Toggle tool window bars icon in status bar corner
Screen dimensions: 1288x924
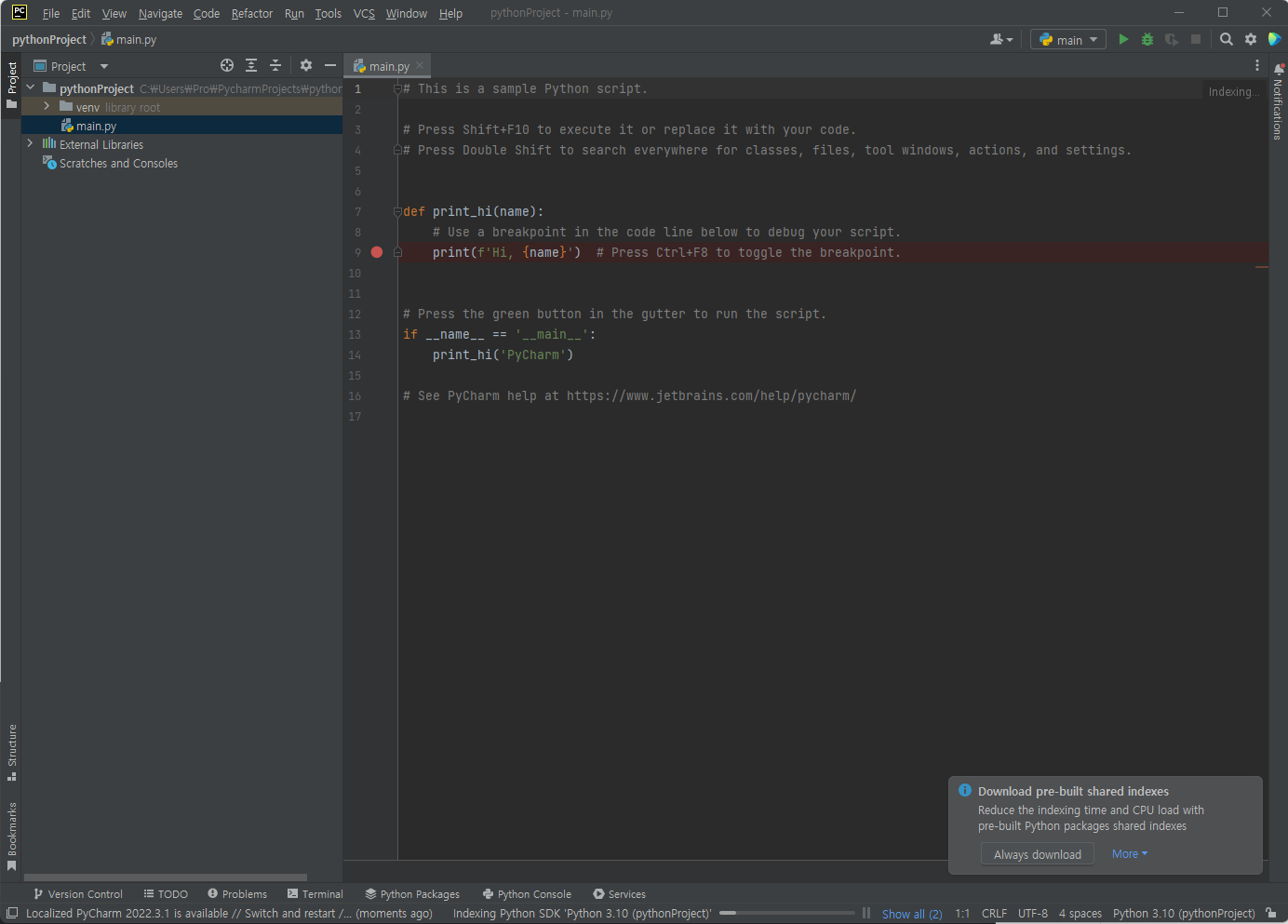click(x=12, y=913)
